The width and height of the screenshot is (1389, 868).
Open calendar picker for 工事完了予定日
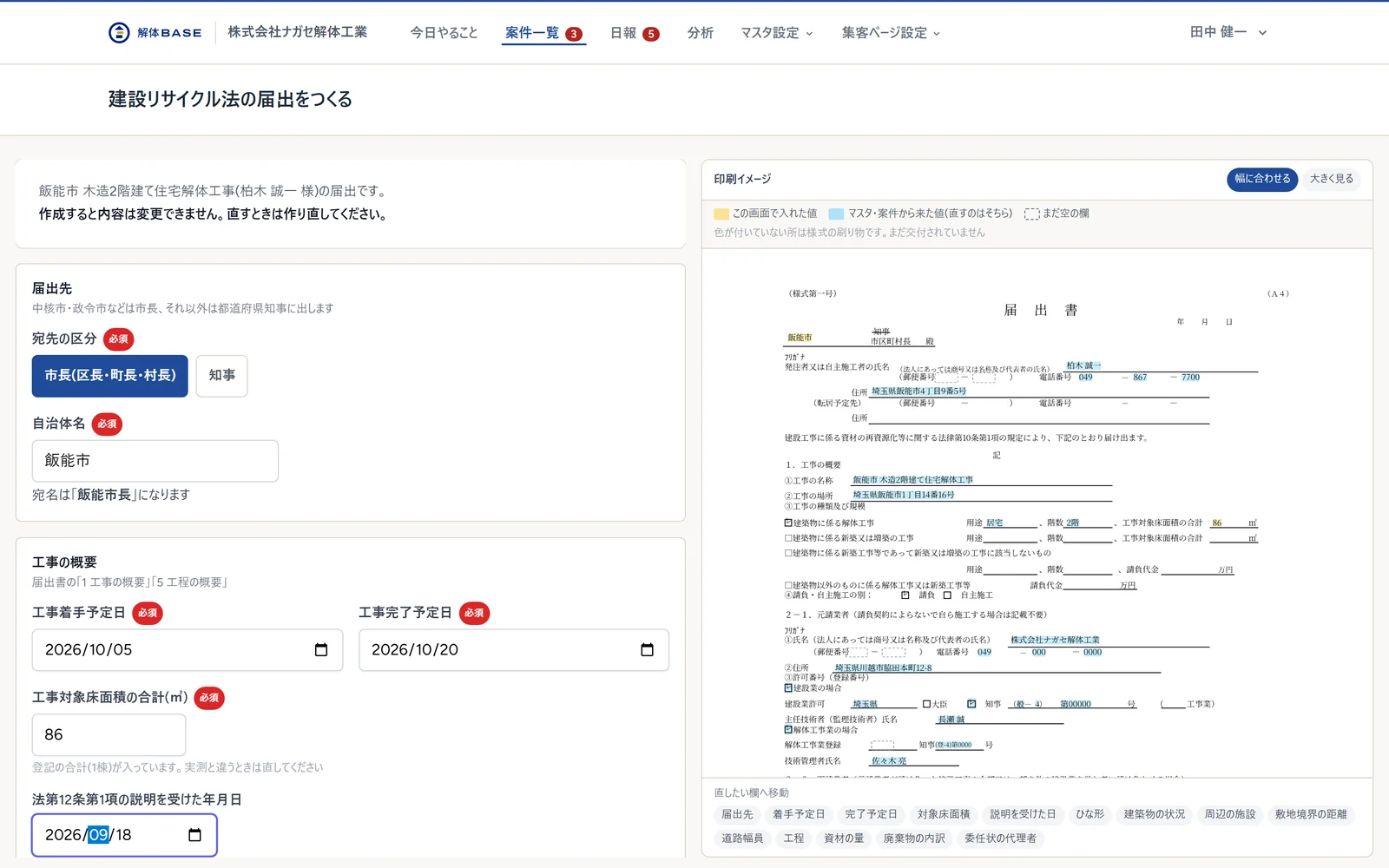pyautogui.click(x=647, y=650)
